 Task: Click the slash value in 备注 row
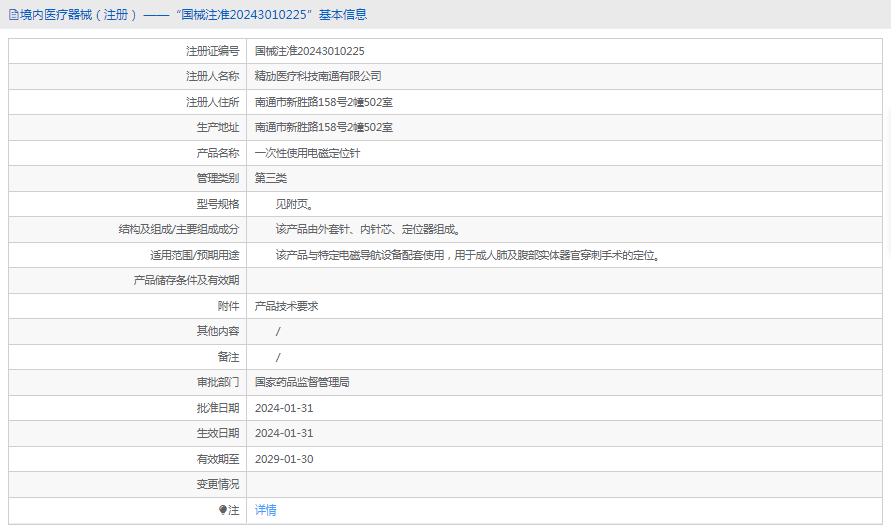point(278,357)
